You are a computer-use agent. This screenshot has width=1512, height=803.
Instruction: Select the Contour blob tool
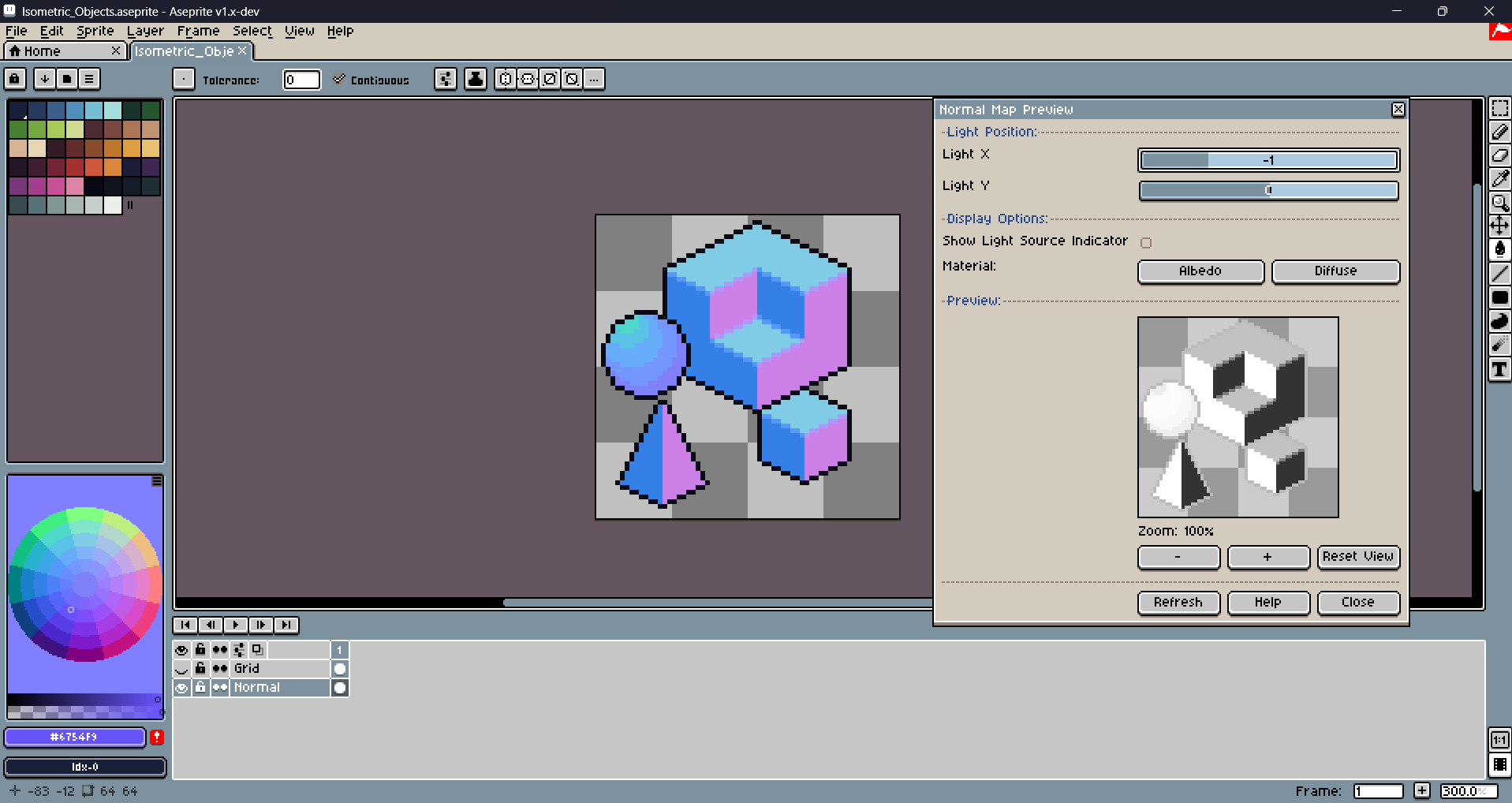coord(1499,321)
